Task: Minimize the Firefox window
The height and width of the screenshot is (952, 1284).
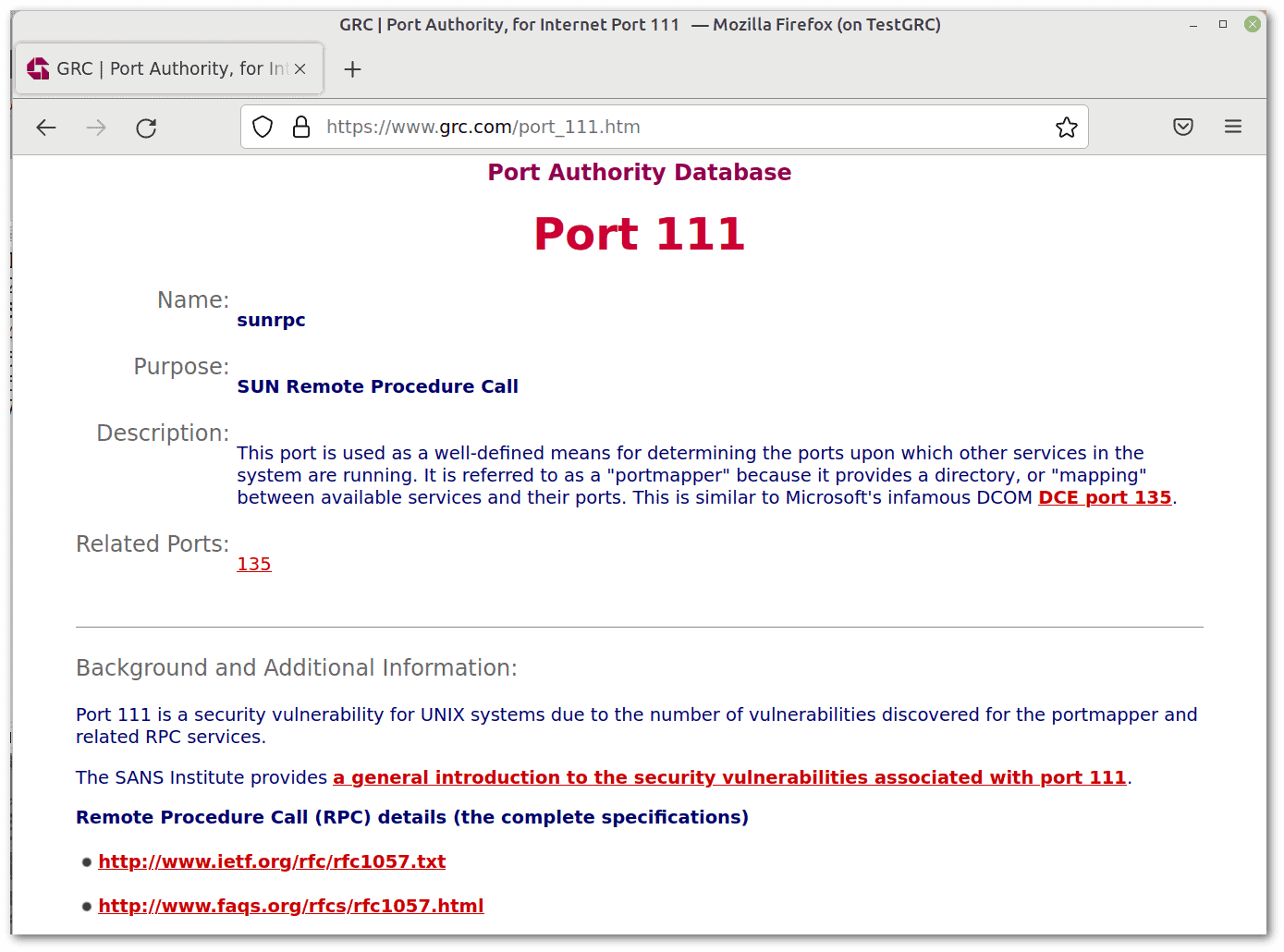Action: click(1192, 24)
